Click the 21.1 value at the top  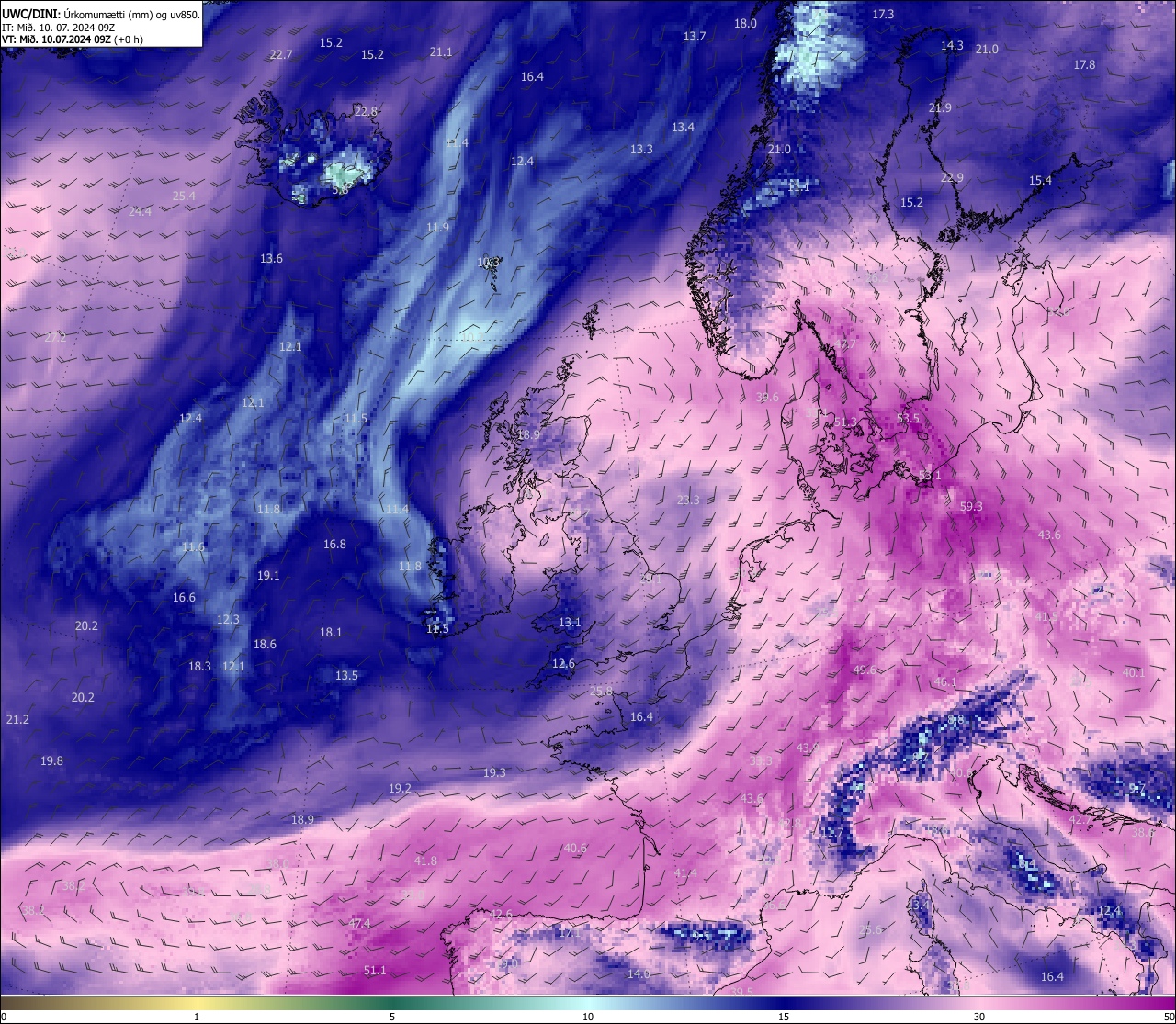click(x=441, y=52)
